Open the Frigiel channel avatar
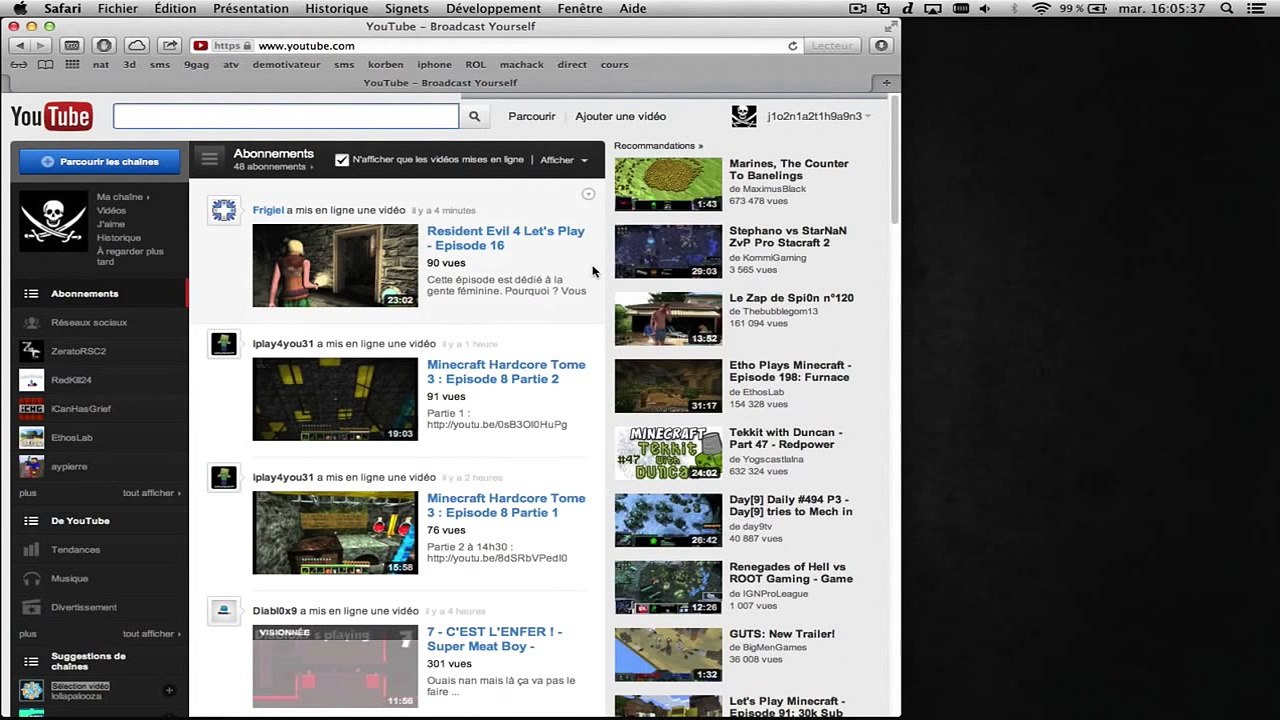Screen dimensions: 1280x720 (x=224, y=210)
